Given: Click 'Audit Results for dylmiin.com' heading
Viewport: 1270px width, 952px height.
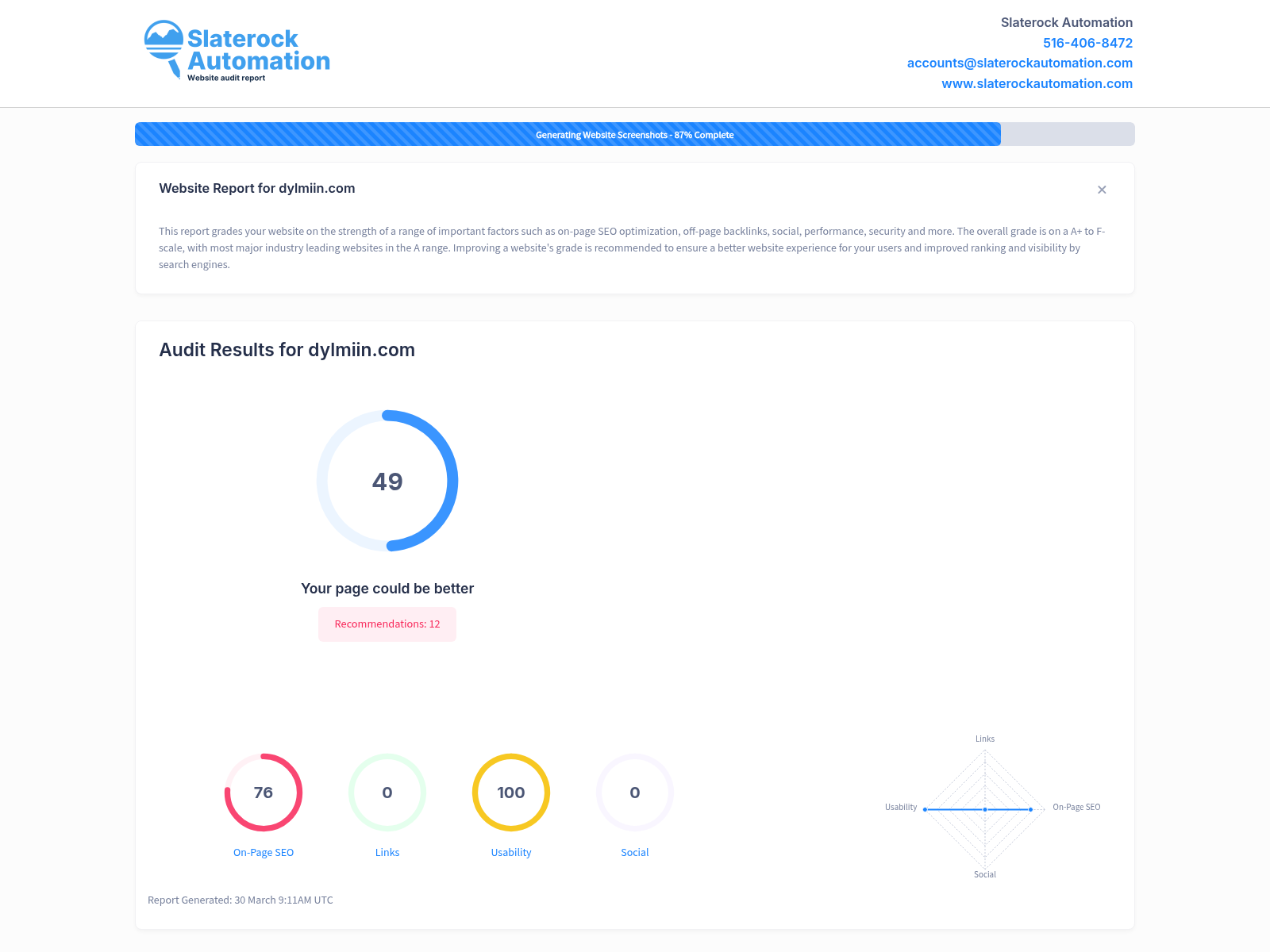Looking at the screenshot, I should (x=287, y=350).
